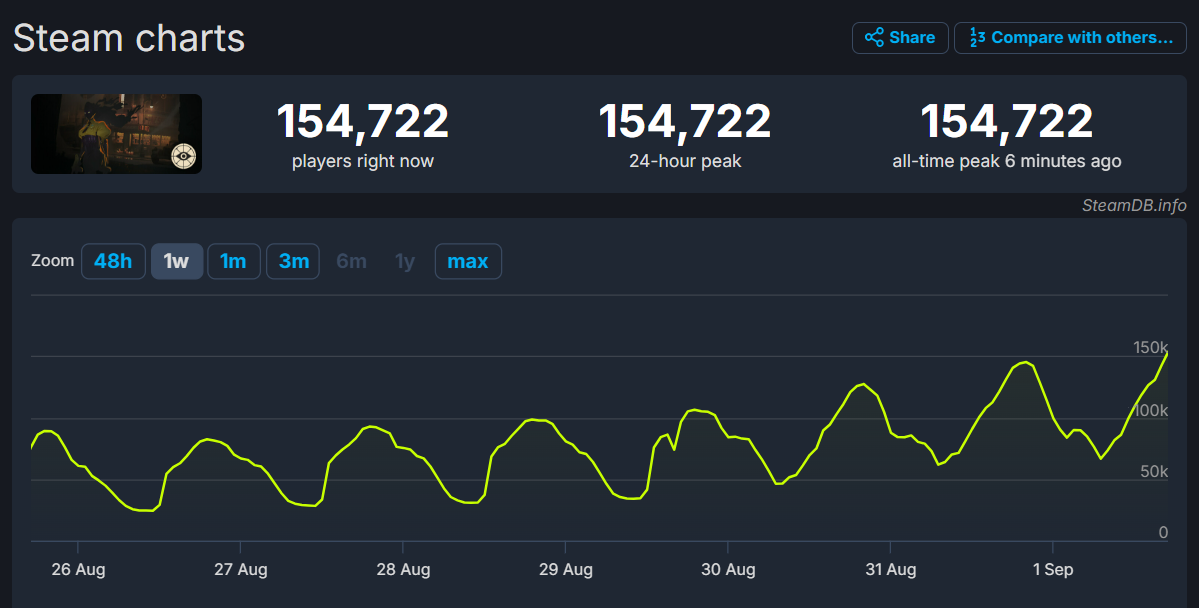Click the 29 Aug axis label

tap(566, 570)
